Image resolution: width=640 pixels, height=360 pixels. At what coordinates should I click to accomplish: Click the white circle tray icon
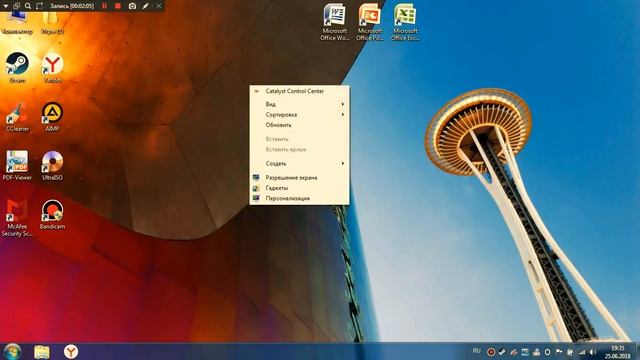pos(547,352)
